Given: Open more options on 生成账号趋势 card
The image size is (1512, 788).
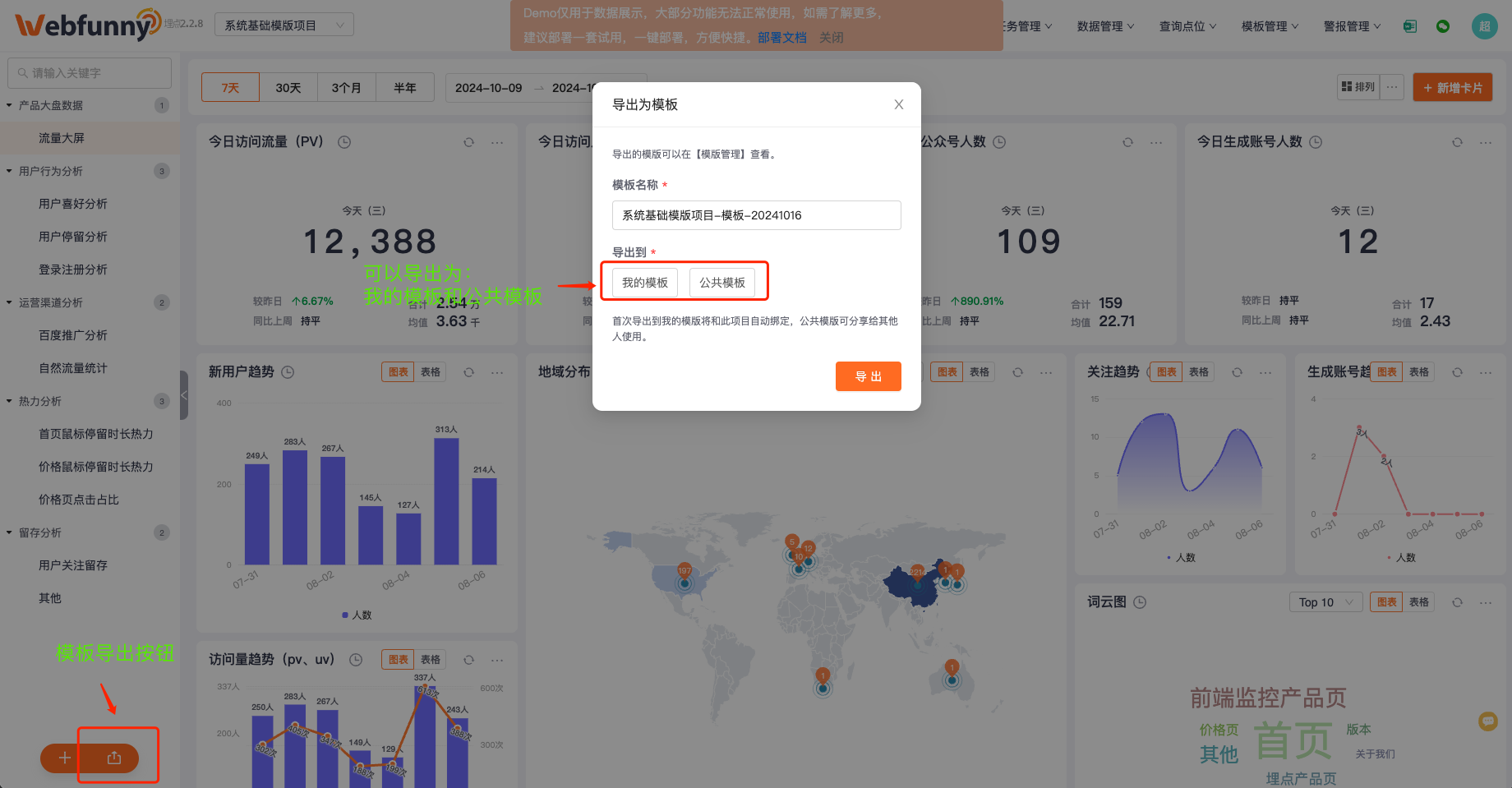Looking at the screenshot, I should 1486,372.
